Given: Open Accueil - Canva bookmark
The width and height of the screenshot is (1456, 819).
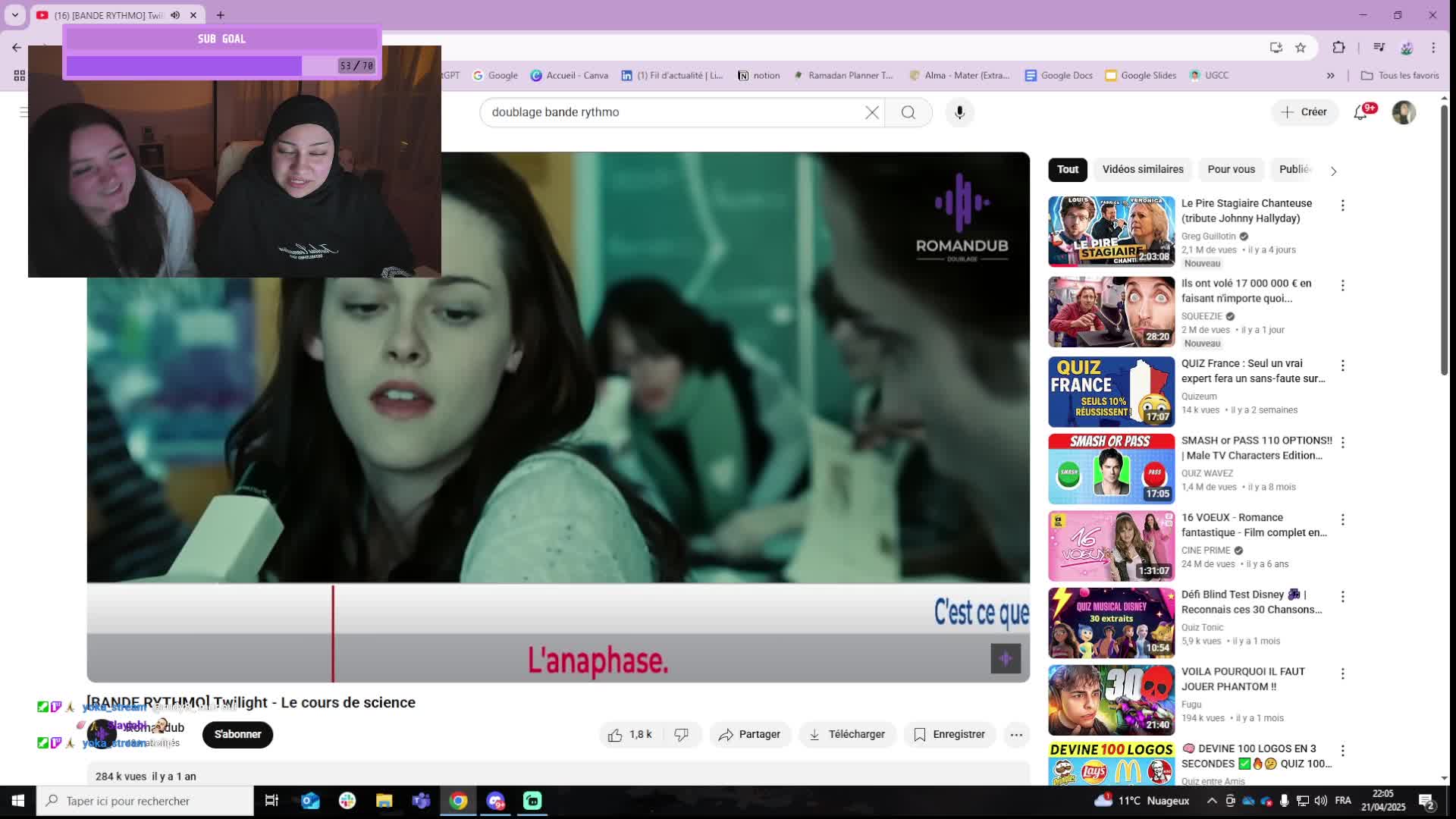Looking at the screenshot, I should click(570, 75).
